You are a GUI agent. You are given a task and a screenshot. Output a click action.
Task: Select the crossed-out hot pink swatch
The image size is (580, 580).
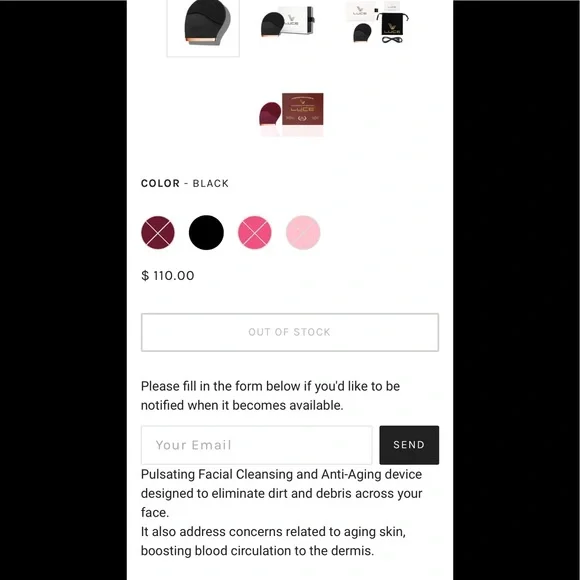(255, 233)
